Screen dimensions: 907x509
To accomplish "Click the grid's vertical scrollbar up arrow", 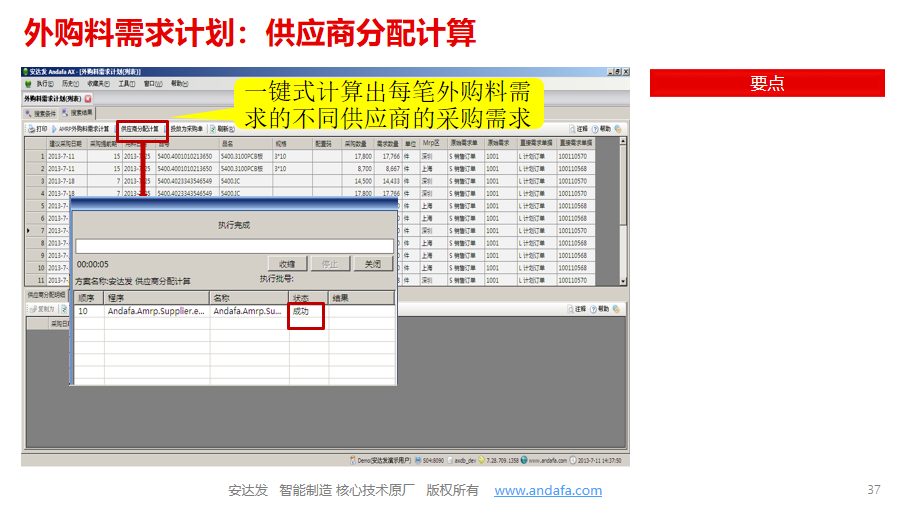I will coord(623,141).
